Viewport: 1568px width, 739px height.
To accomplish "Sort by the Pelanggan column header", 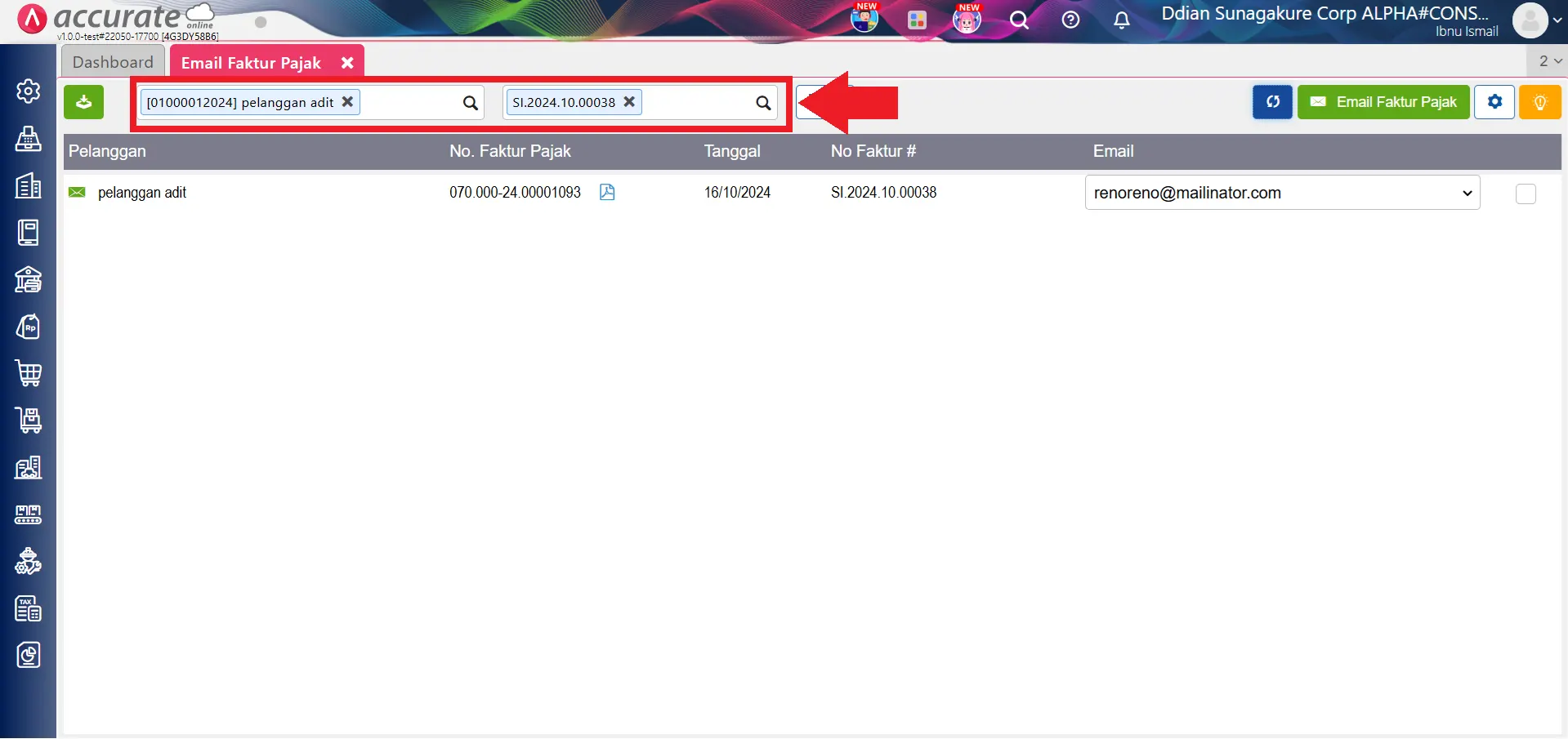I will pyautogui.click(x=107, y=151).
